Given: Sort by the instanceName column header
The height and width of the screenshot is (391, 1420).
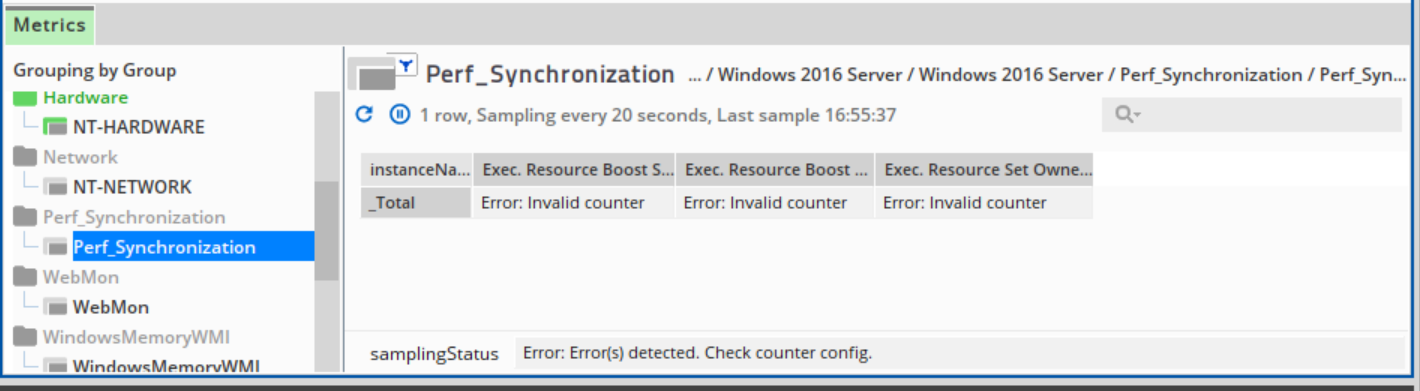Looking at the screenshot, I should pyautogui.click(x=416, y=170).
